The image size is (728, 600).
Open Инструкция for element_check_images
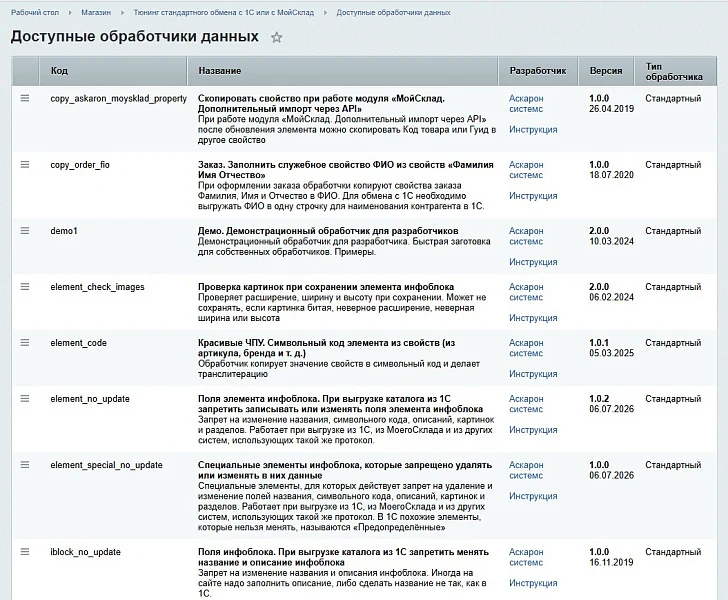pyautogui.click(x=533, y=318)
